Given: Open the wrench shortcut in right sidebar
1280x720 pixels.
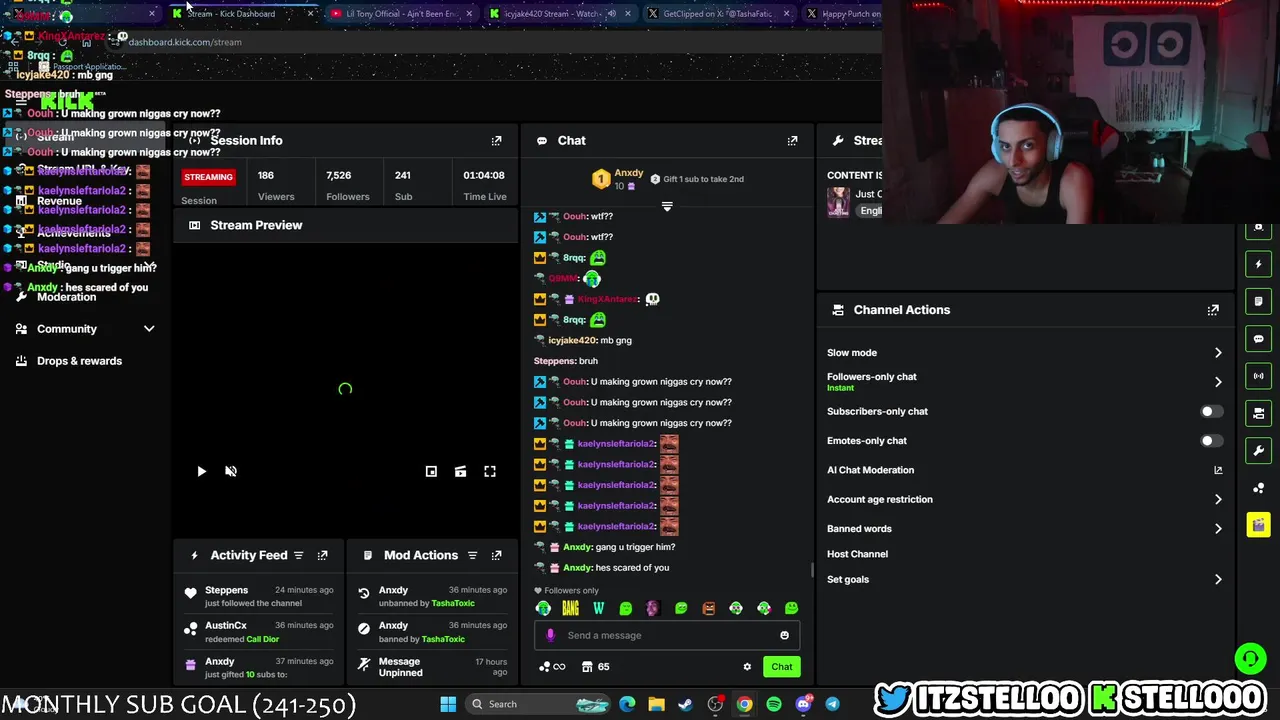Looking at the screenshot, I should tap(1258, 450).
